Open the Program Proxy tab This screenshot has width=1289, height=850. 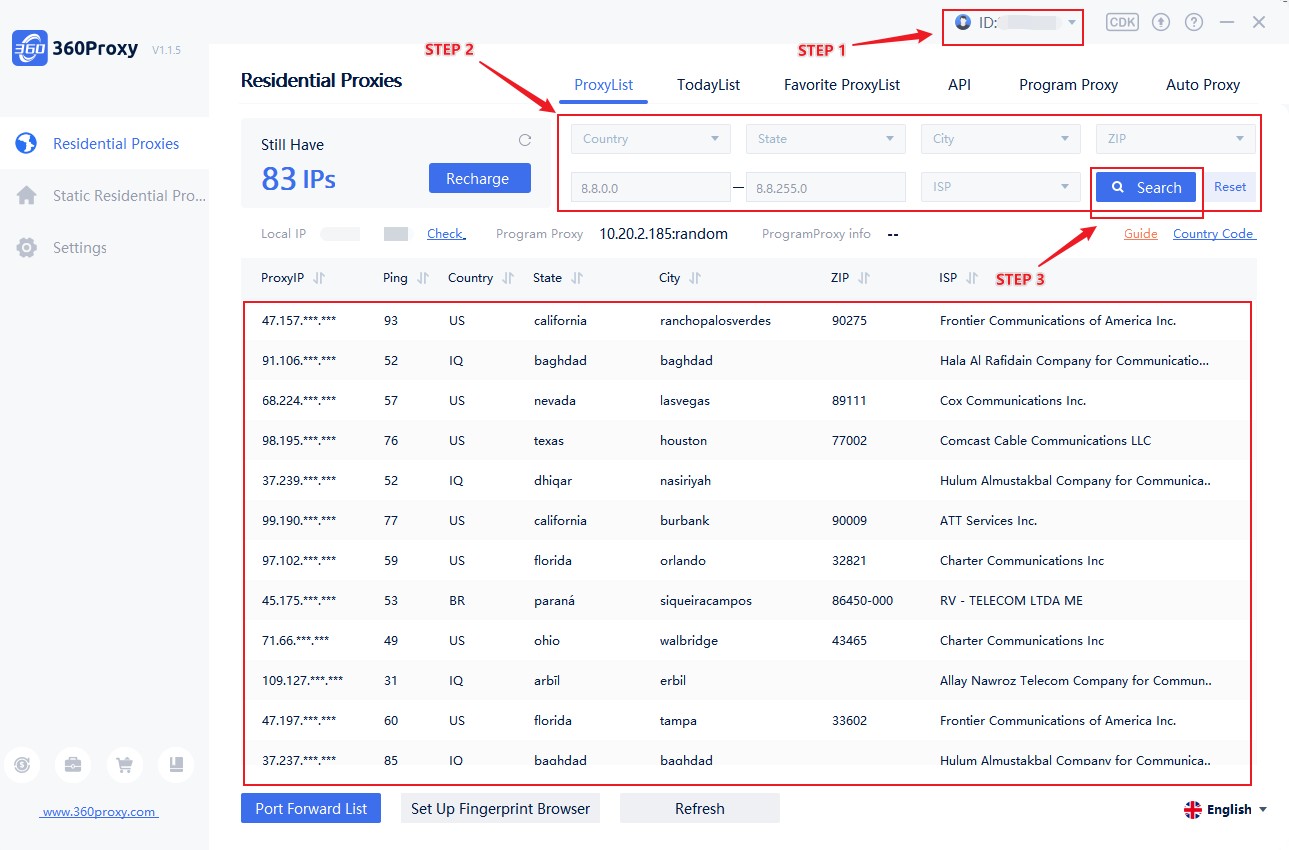(x=1068, y=85)
